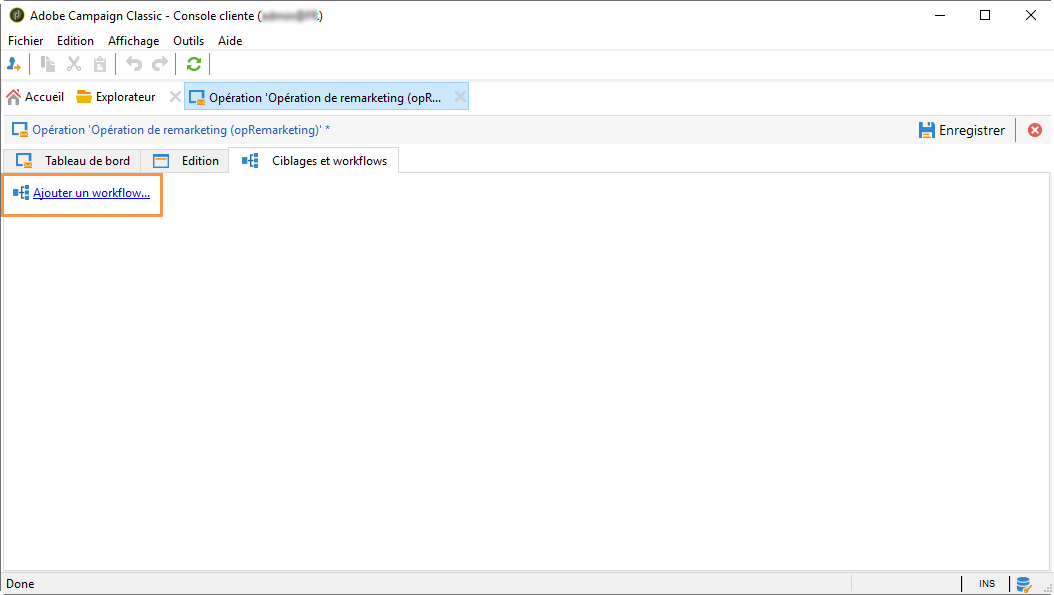Open the Affichage menu

point(133,41)
